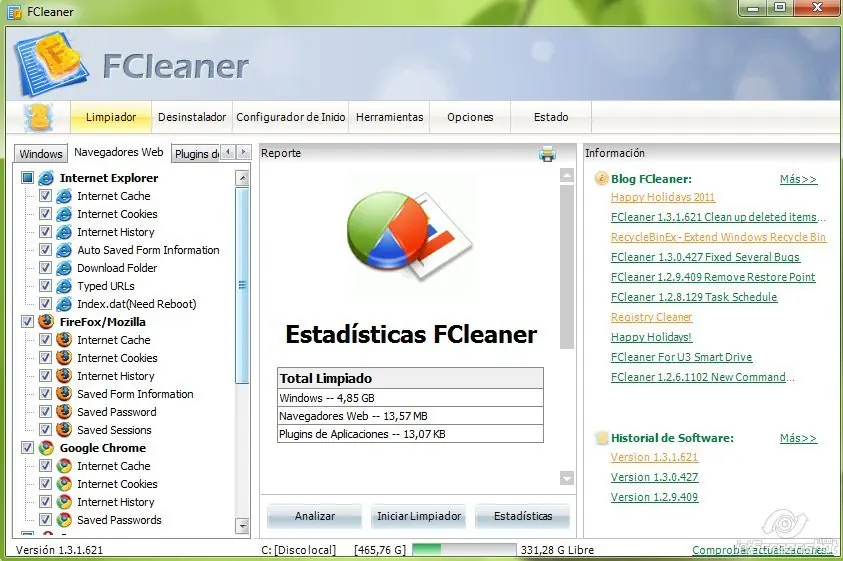Click IE icon beside Typed URLs
This screenshot has height=561, width=843.
(x=64, y=286)
